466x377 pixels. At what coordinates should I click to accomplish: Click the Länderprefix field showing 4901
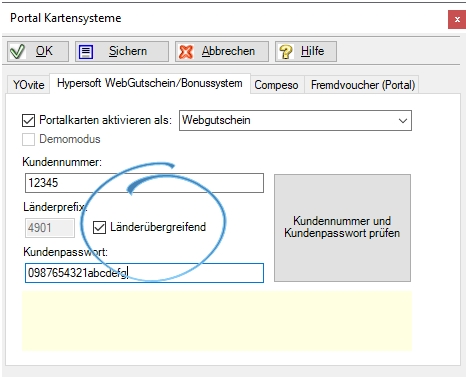[x=50, y=228]
